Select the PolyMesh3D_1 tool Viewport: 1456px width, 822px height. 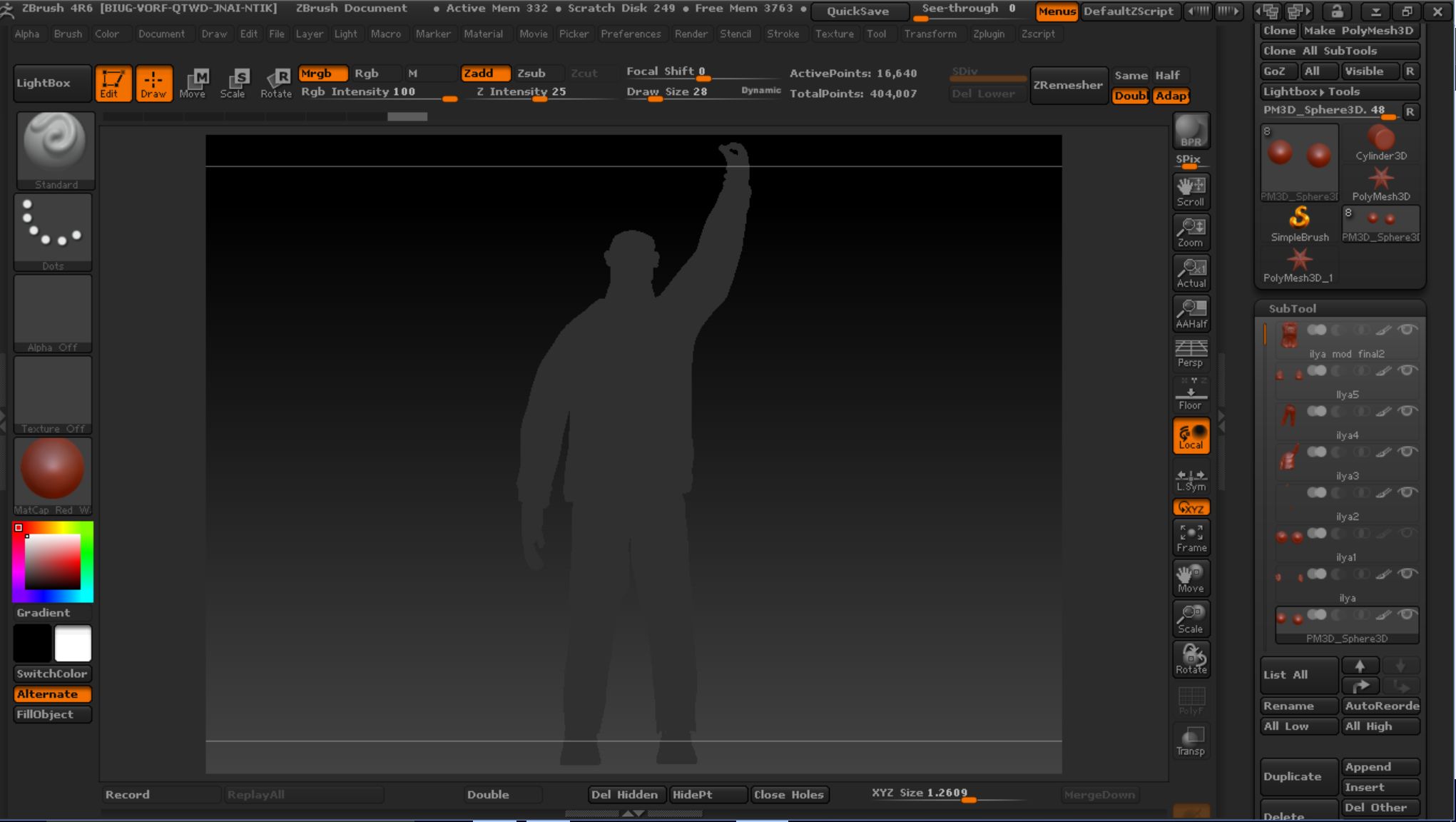(x=1298, y=265)
